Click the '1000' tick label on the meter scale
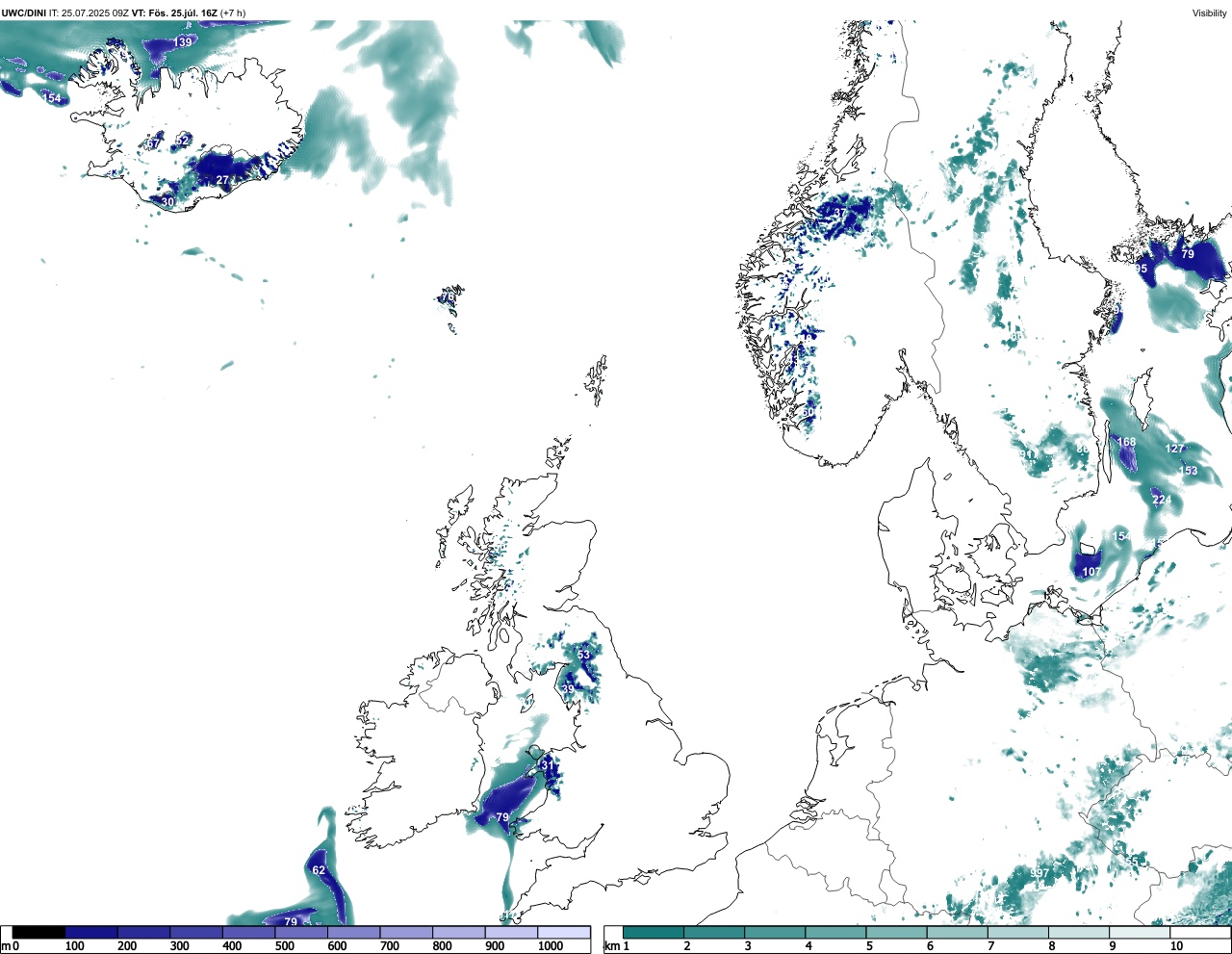Image resolution: width=1232 pixels, height=954 pixels. (x=551, y=946)
